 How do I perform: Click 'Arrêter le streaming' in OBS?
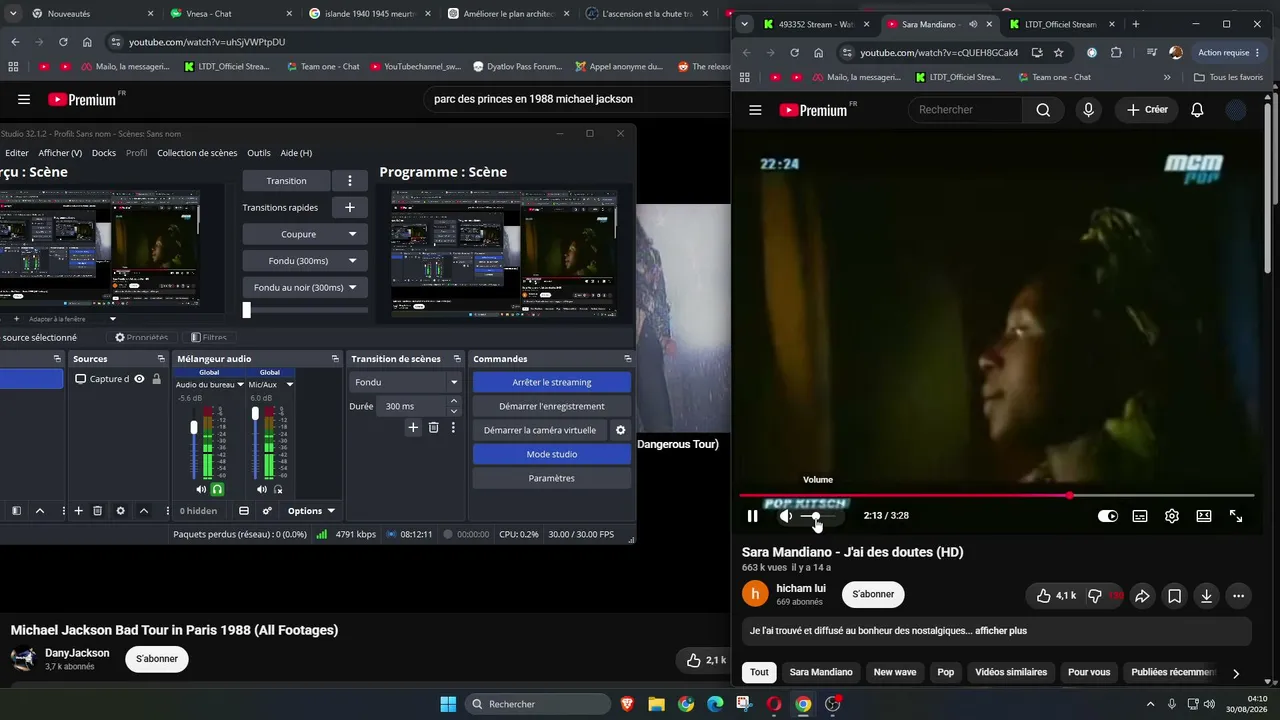pos(552,382)
